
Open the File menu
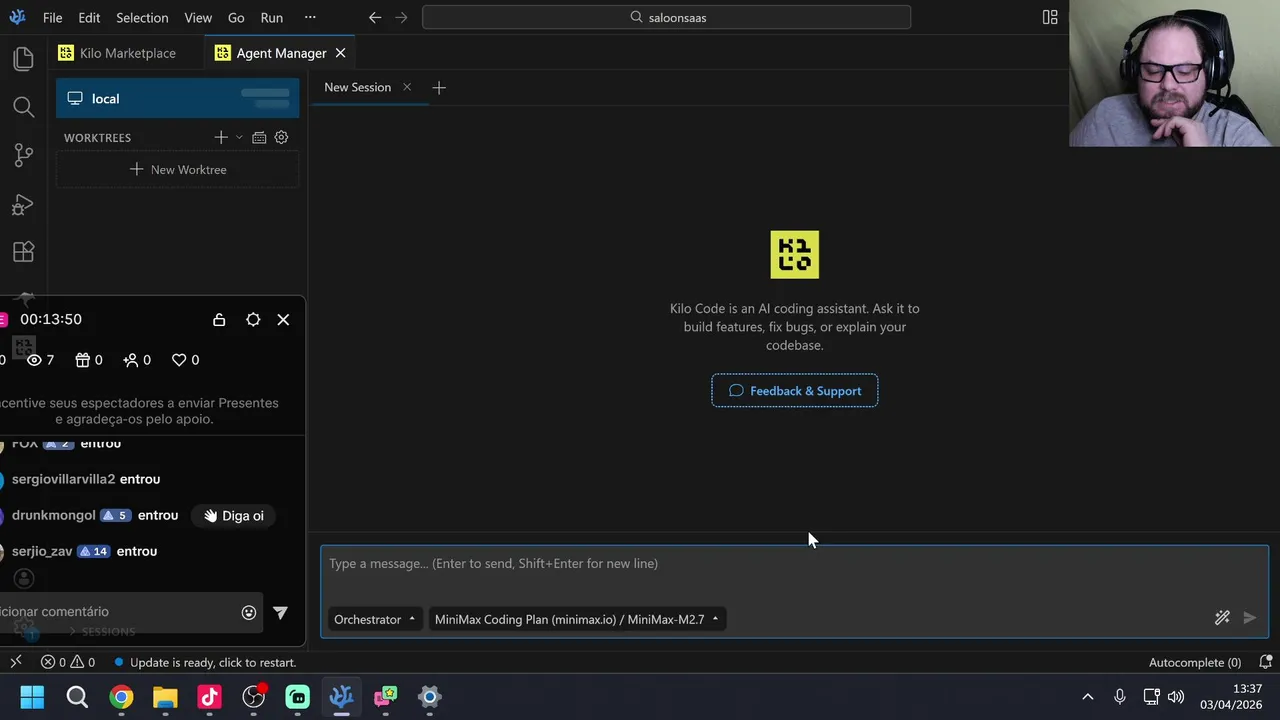(53, 17)
